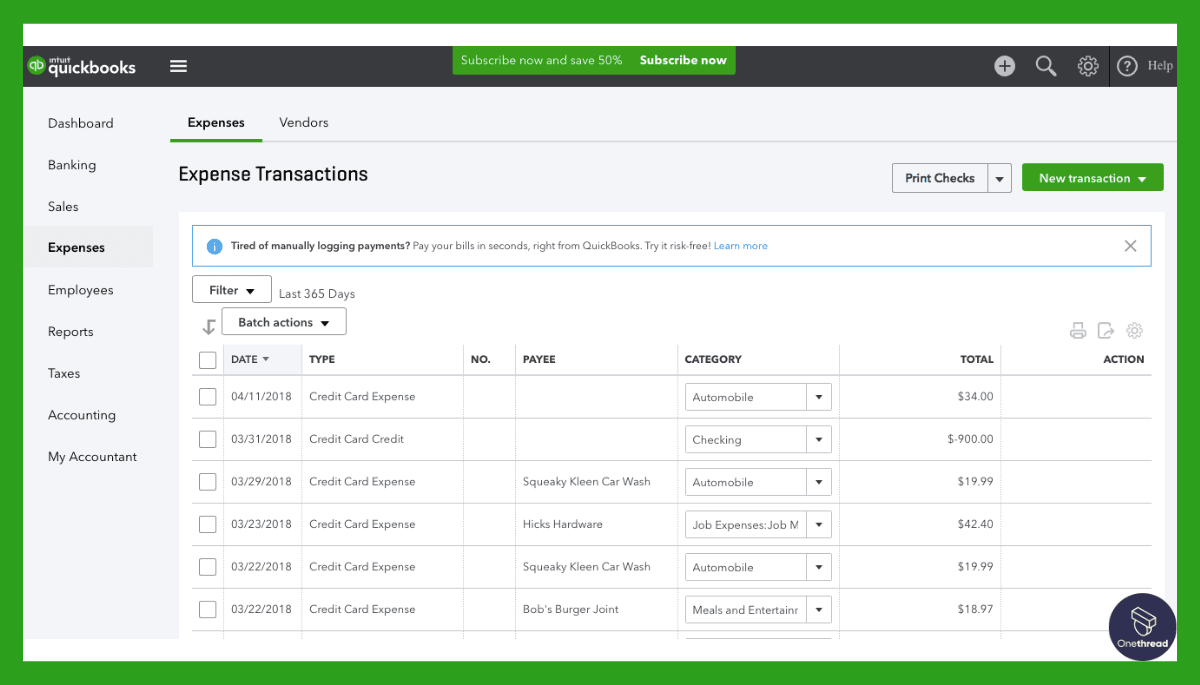Click the $-900.00 total

coord(970,439)
